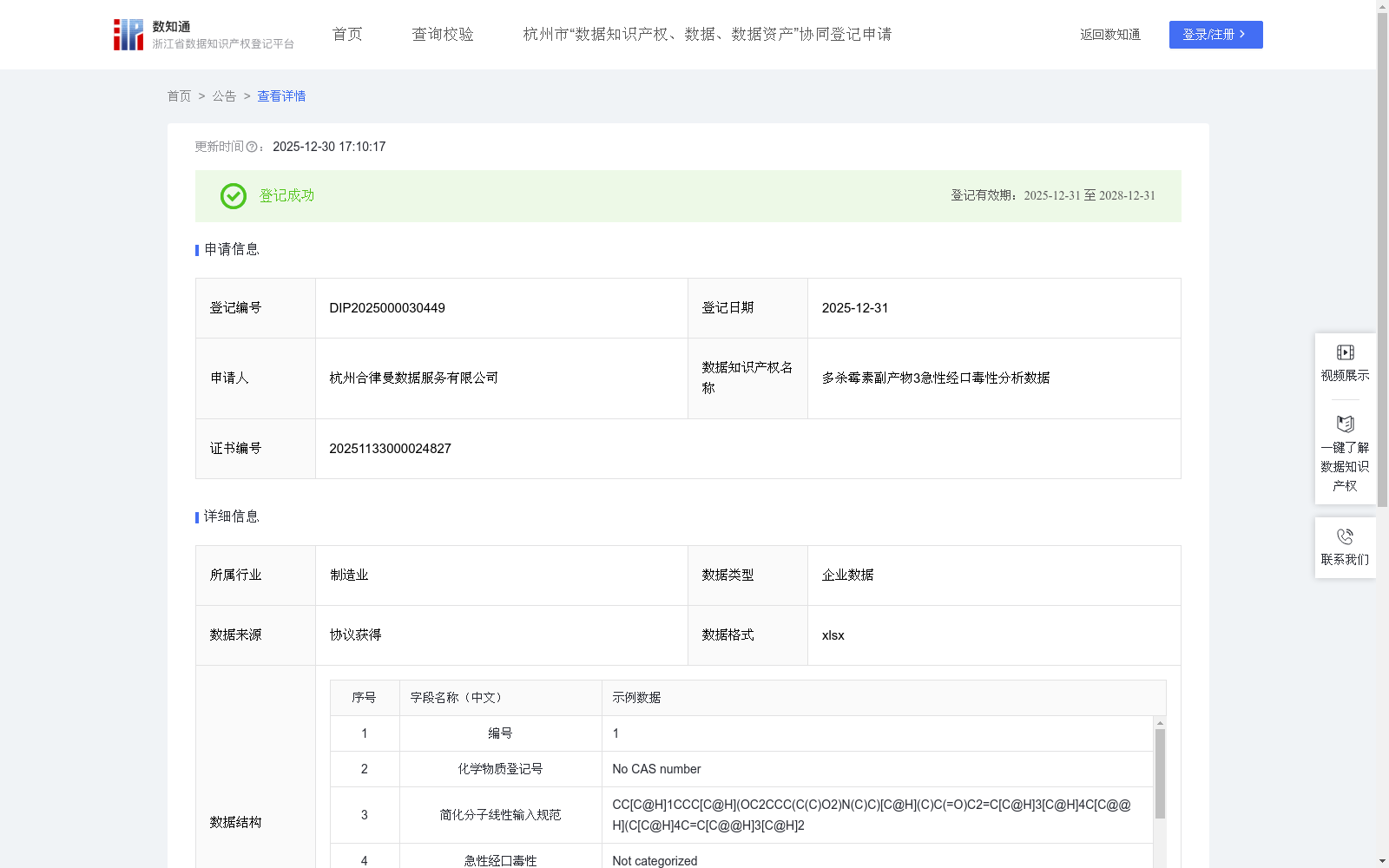The width and height of the screenshot is (1389, 868).
Task: Click the 数据结构 row label
Action: [x=235, y=823]
